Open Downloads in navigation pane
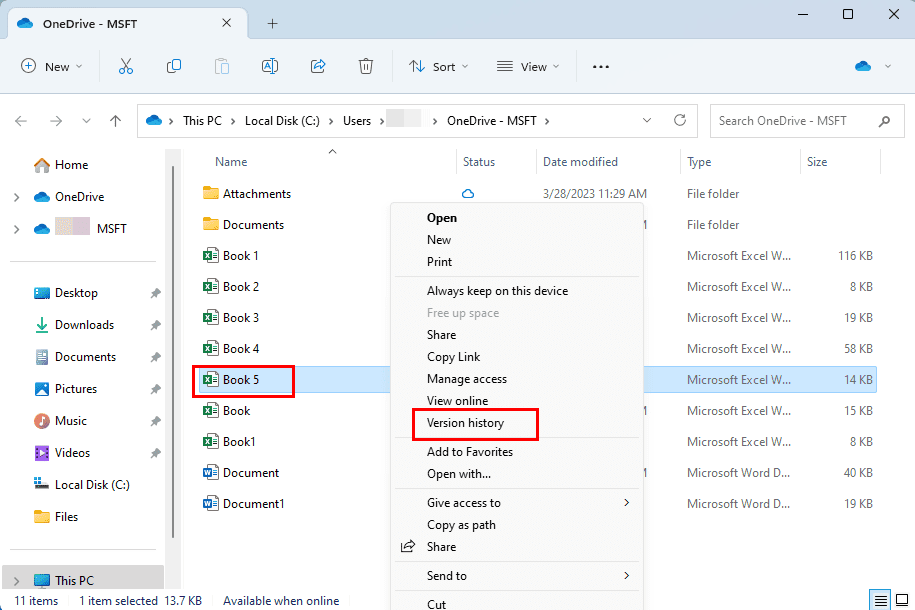This screenshot has width=915, height=610. pos(74,325)
